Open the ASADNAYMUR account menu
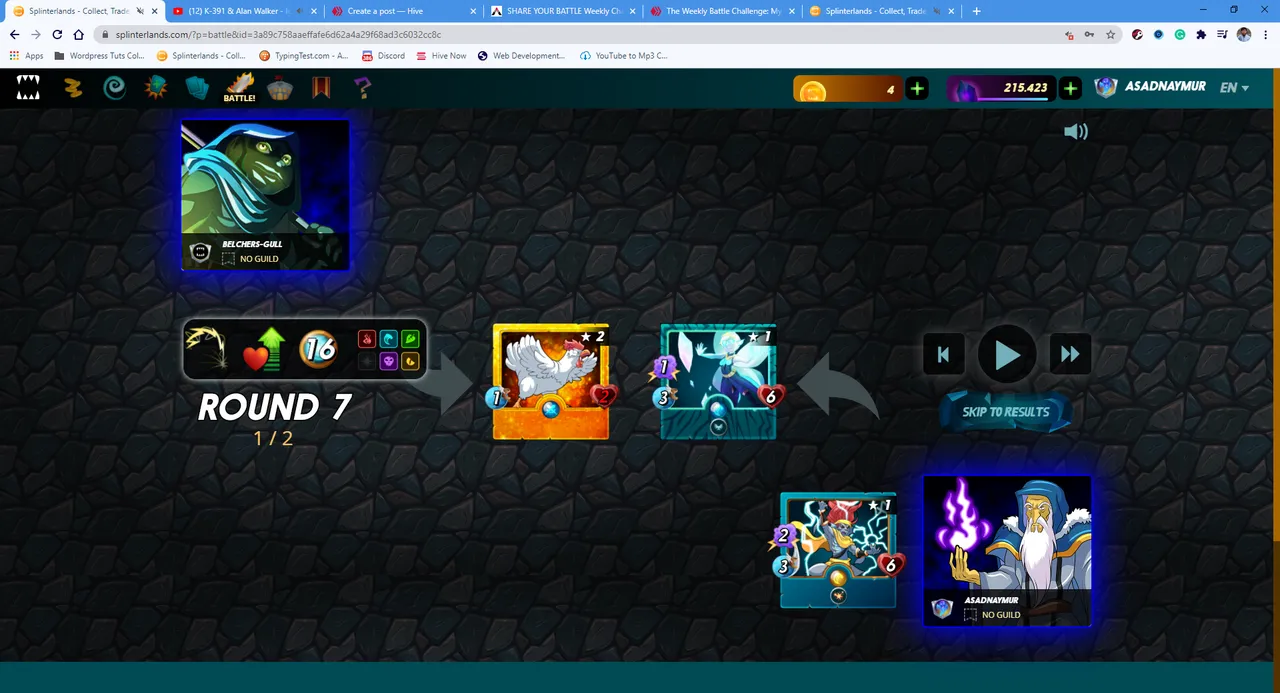This screenshot has height=693, width=1280. 1150,87
